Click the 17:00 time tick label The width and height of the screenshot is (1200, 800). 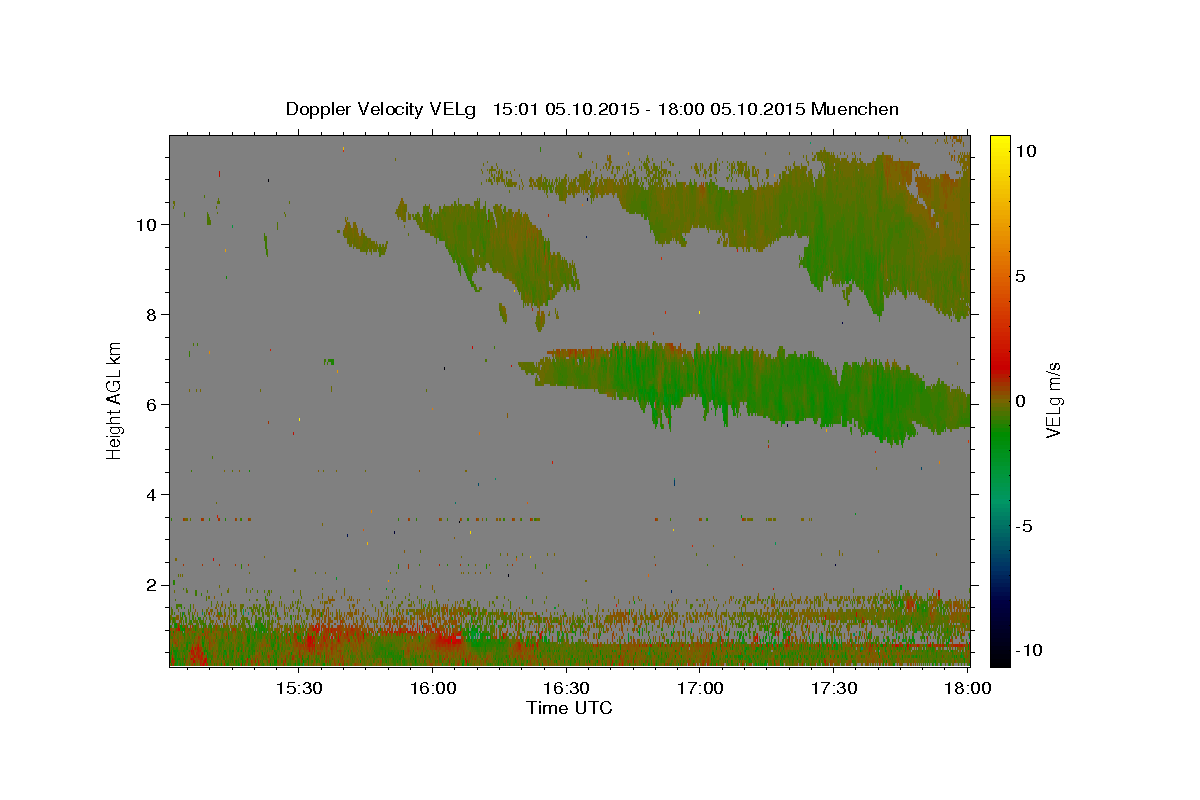click(x=700, y=688)
